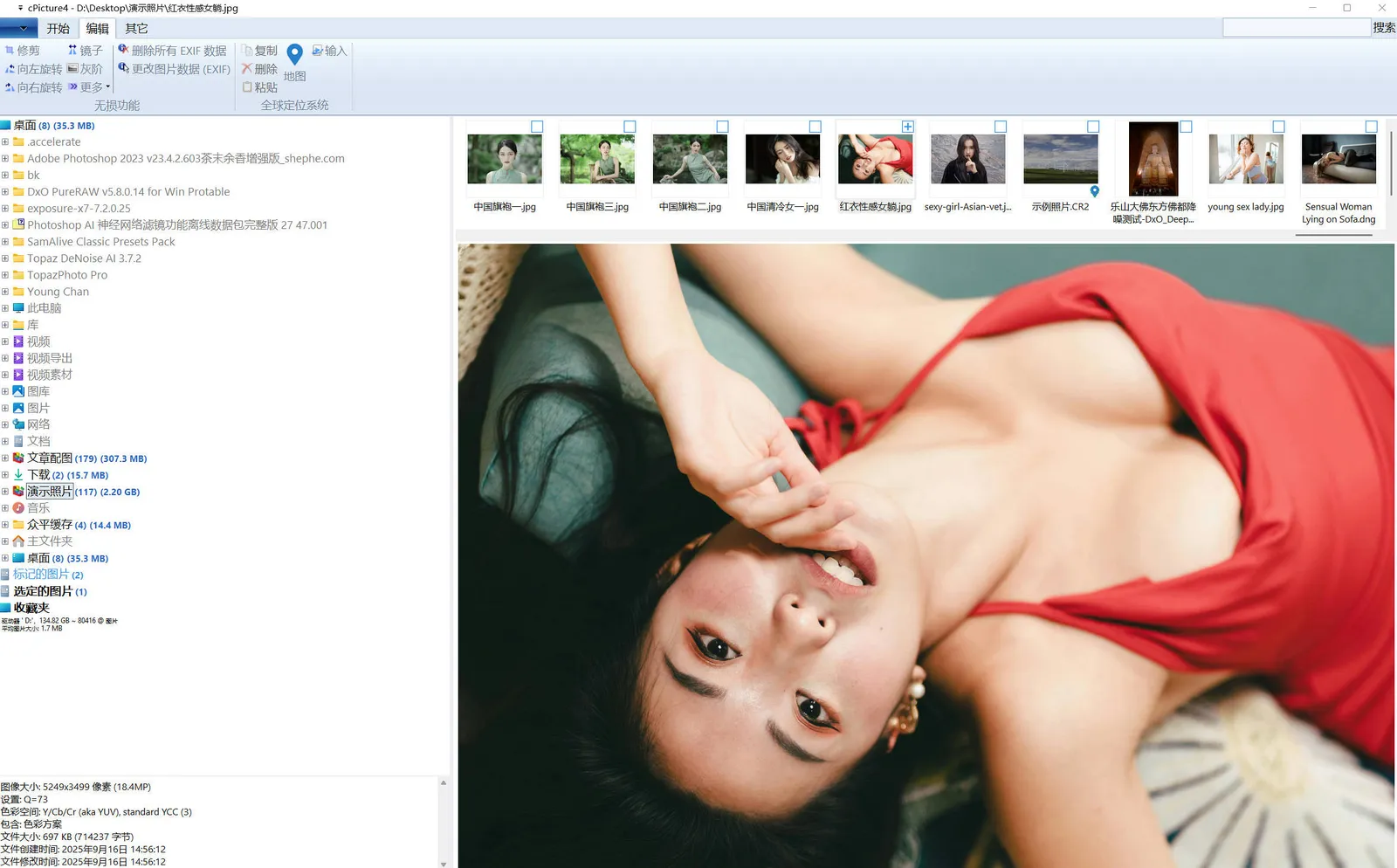Toggle selection box on 红衣性感女躺.jpg

[x=908, y=127]
